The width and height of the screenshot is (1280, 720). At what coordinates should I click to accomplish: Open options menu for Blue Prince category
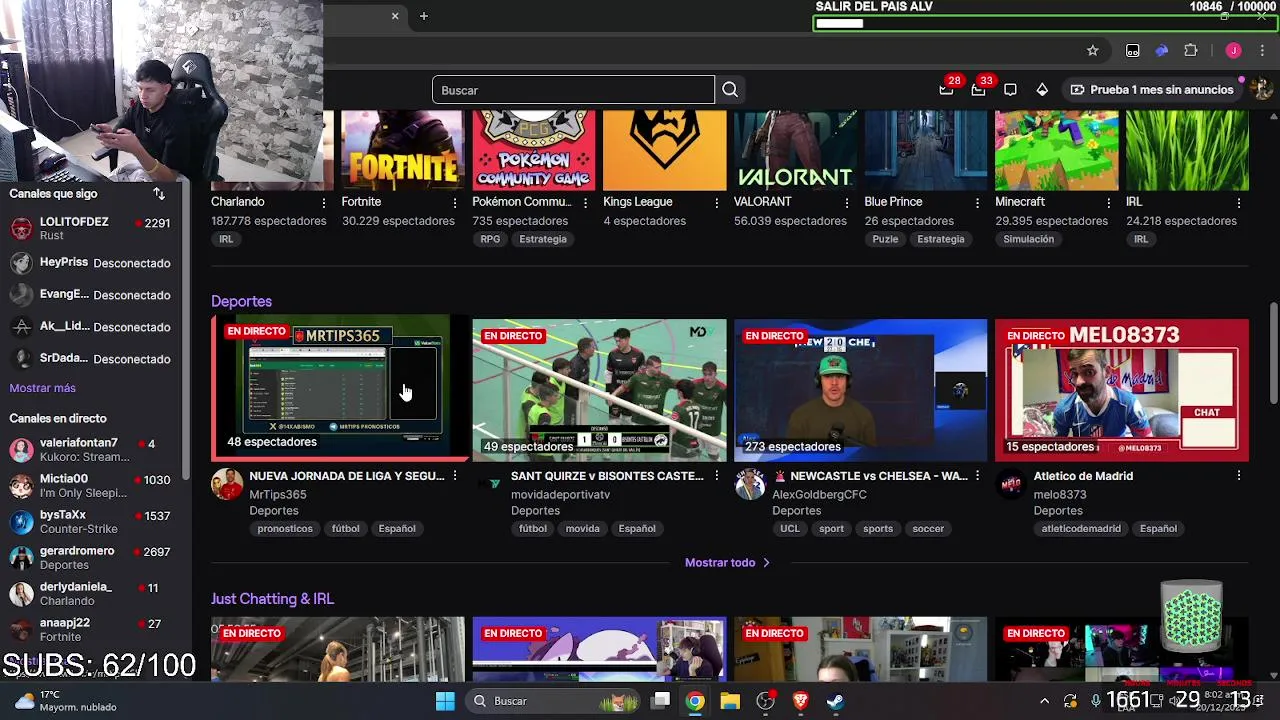(978, 202)
